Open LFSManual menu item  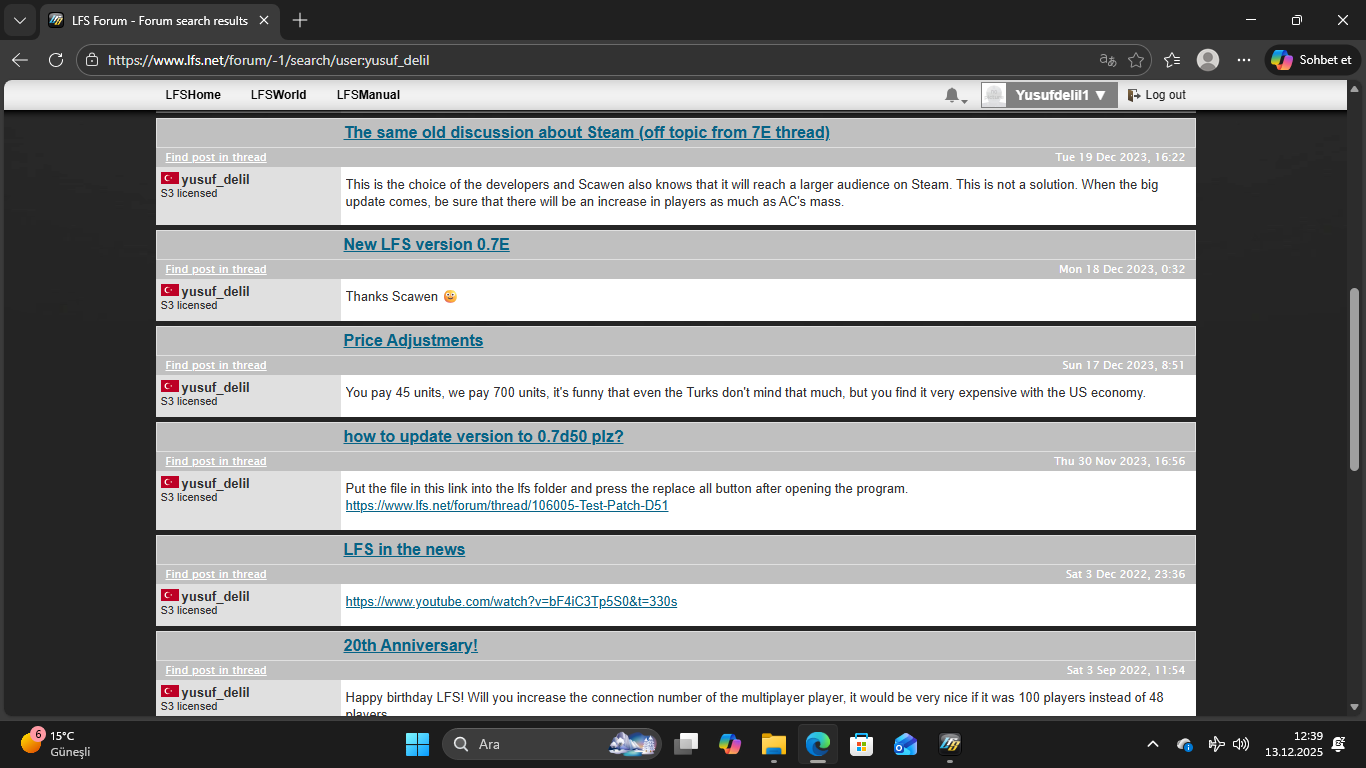368,95
